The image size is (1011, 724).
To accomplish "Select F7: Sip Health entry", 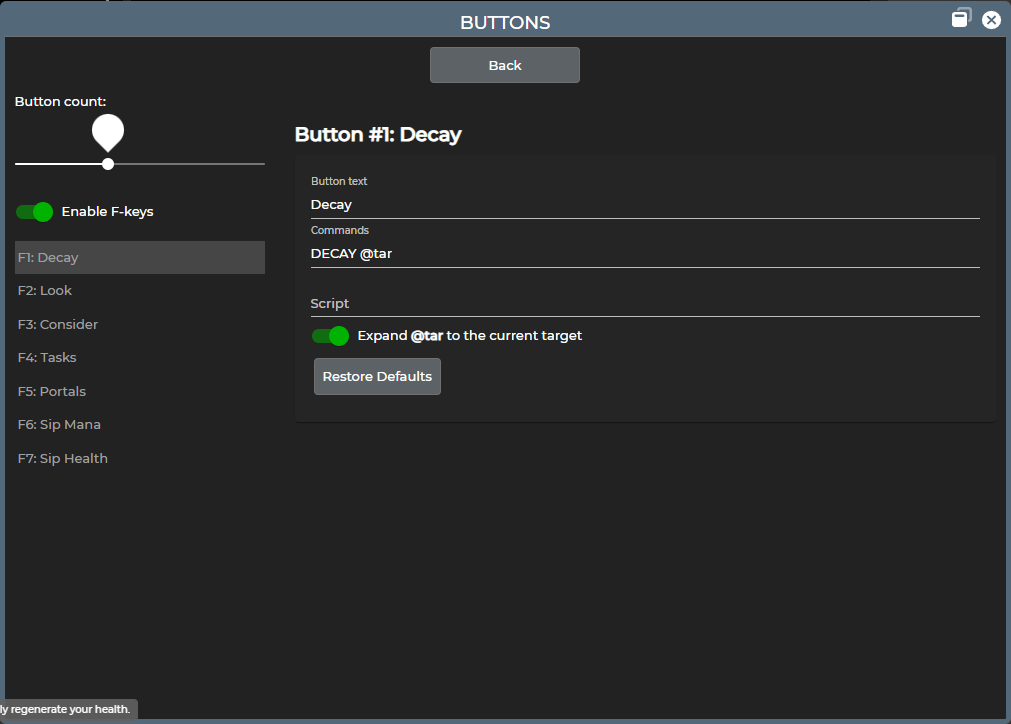I will click(x=140, y=459).
